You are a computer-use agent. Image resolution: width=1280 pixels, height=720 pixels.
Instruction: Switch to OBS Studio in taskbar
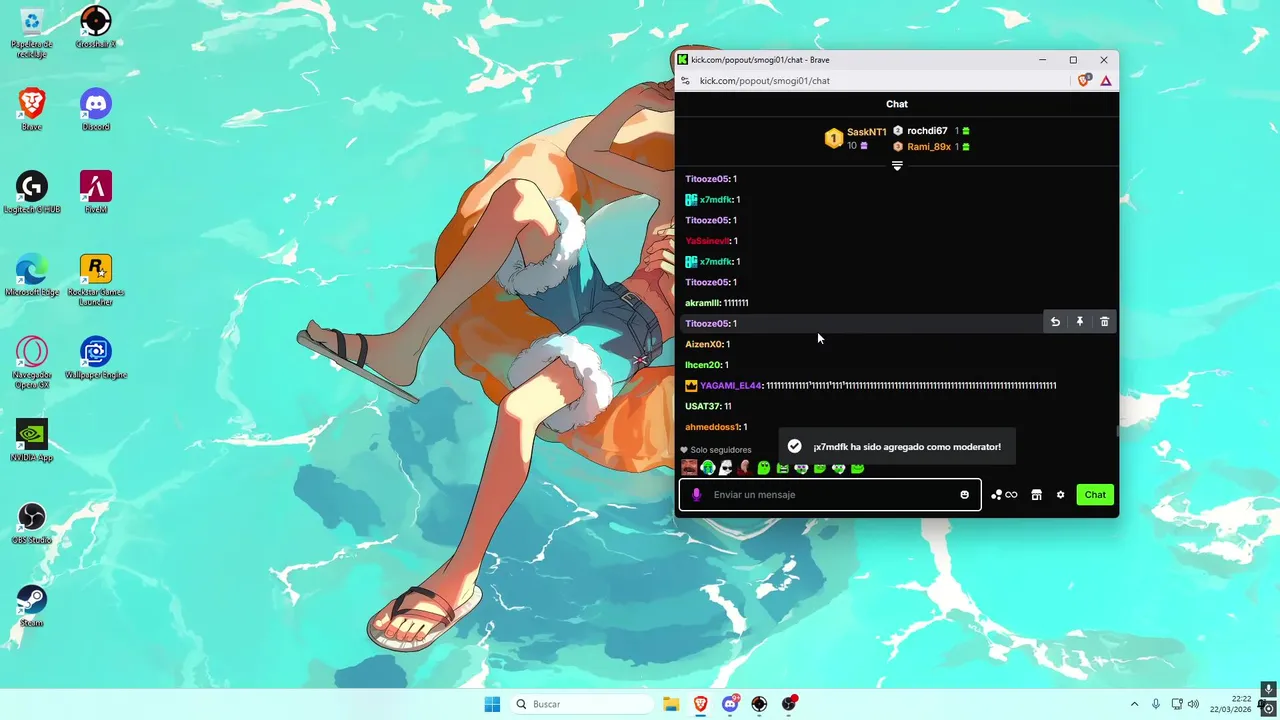pos(789,705)
